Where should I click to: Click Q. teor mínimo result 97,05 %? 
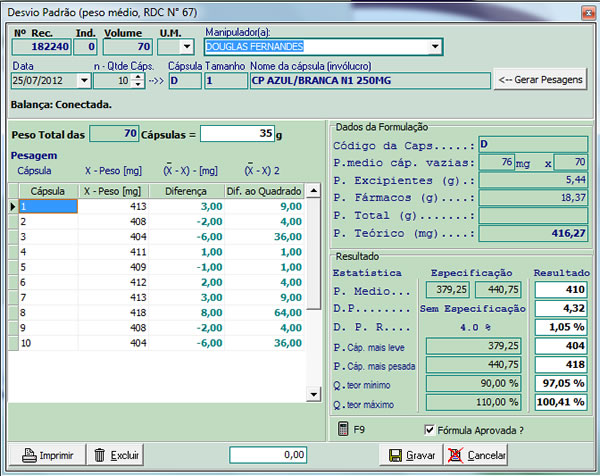tap(561, 383)
